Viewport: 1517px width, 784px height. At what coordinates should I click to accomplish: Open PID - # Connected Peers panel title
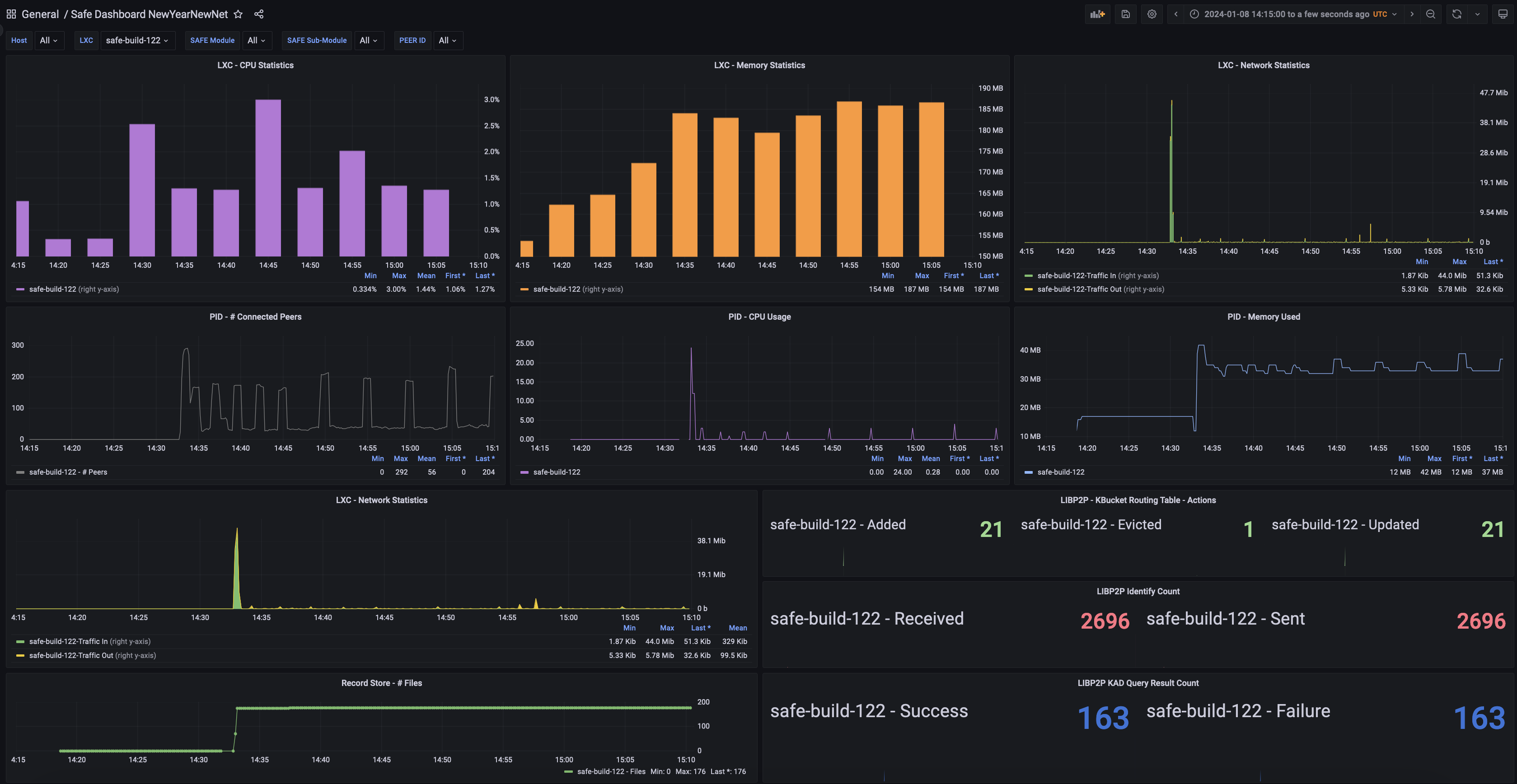(x=255, y=317)
